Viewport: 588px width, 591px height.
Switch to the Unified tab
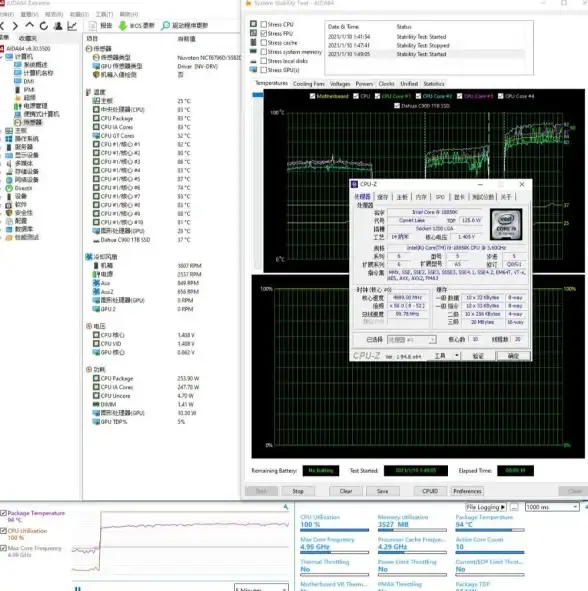(x=409, y=84)
